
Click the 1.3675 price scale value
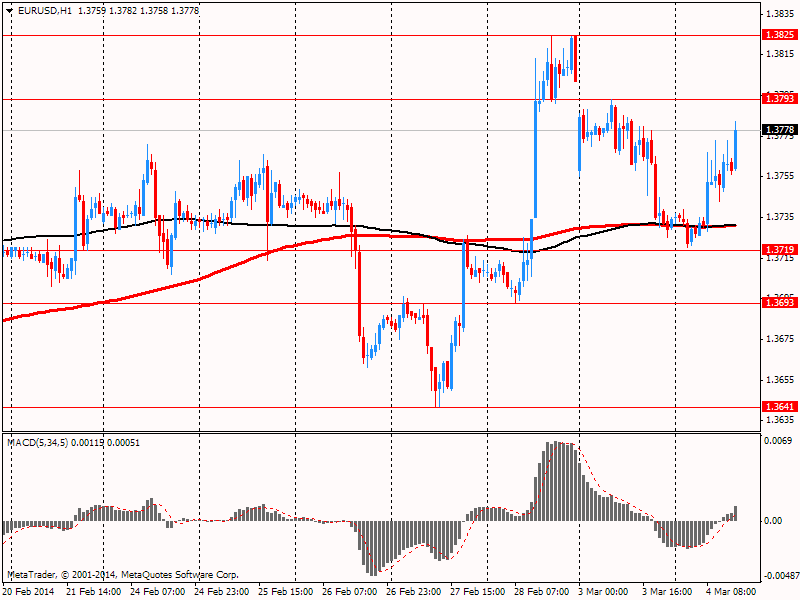click(x=781, y=339)
